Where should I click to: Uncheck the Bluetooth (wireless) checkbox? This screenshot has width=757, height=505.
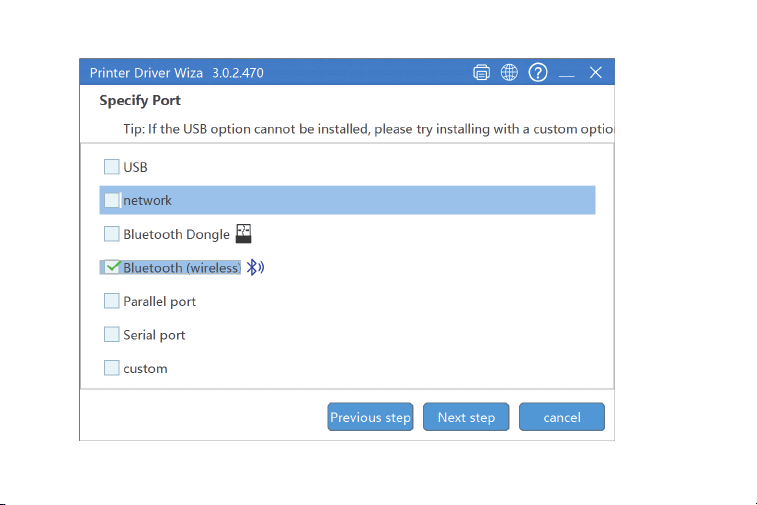[x=112, y=267]
